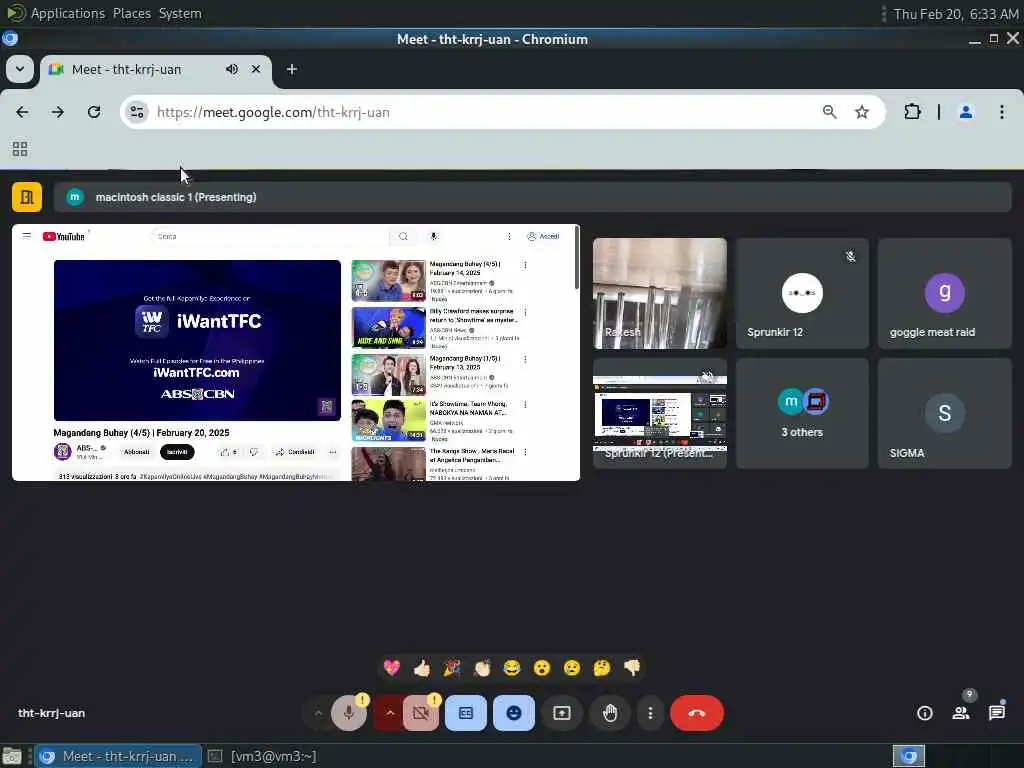Screen dimensions: 1024x768
Task: Click the yellow room icon by presenter bar
Action: 27,197
